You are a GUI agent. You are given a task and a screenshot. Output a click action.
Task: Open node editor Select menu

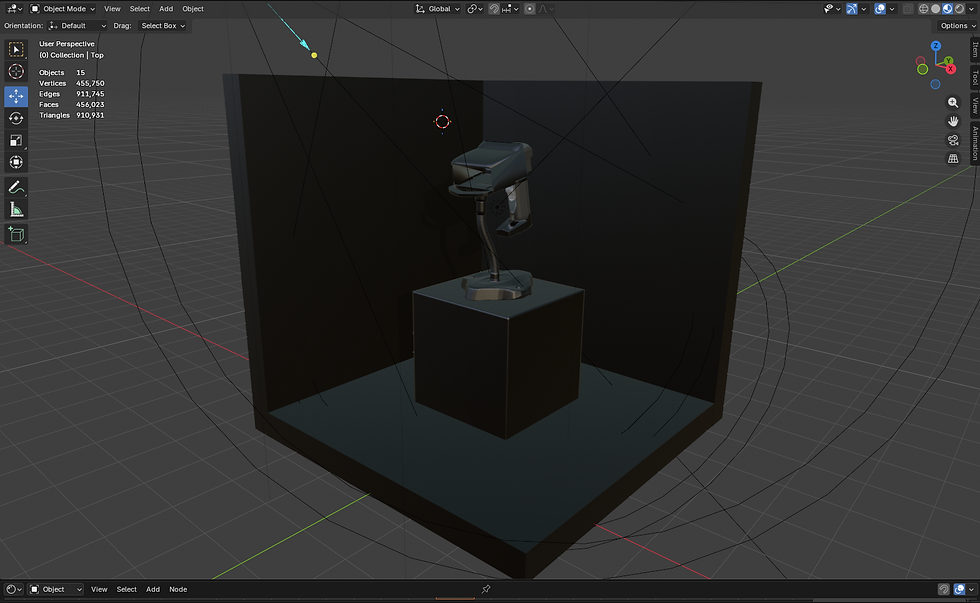coord(126,589)
